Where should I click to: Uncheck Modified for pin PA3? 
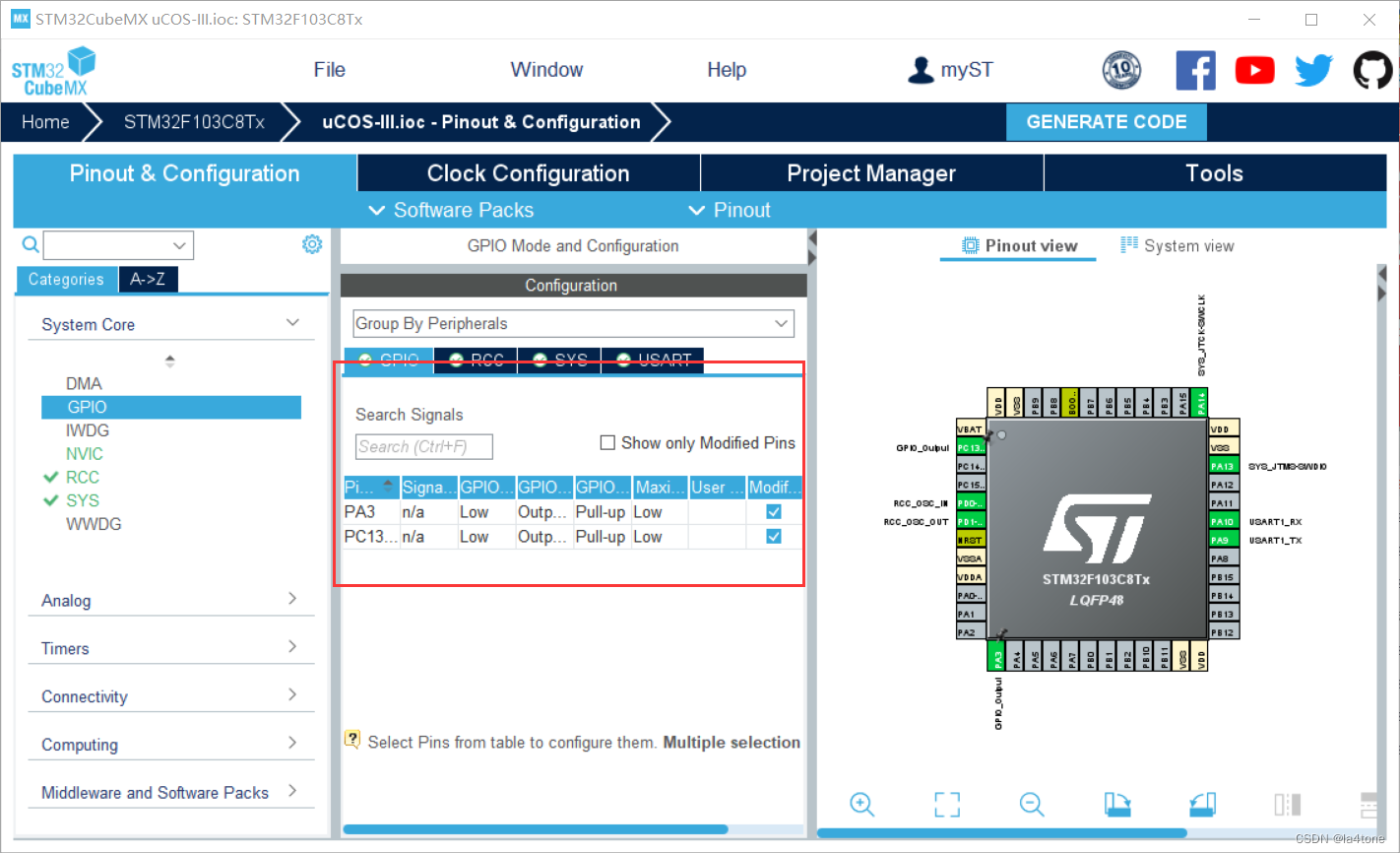(773, 511)
